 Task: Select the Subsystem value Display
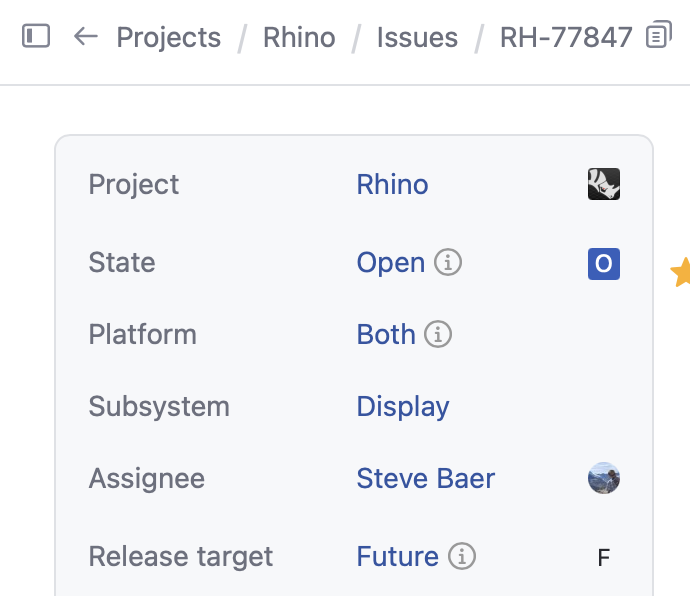pyautogui.click(x=403, y=406)
